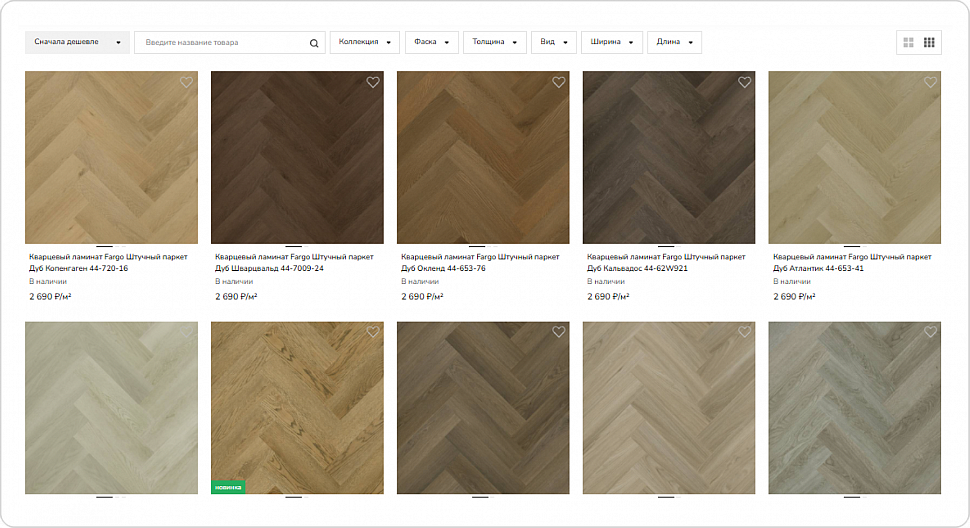Open the Длина filter menu
The image size is (970, 528).
[x=674, y=42]
